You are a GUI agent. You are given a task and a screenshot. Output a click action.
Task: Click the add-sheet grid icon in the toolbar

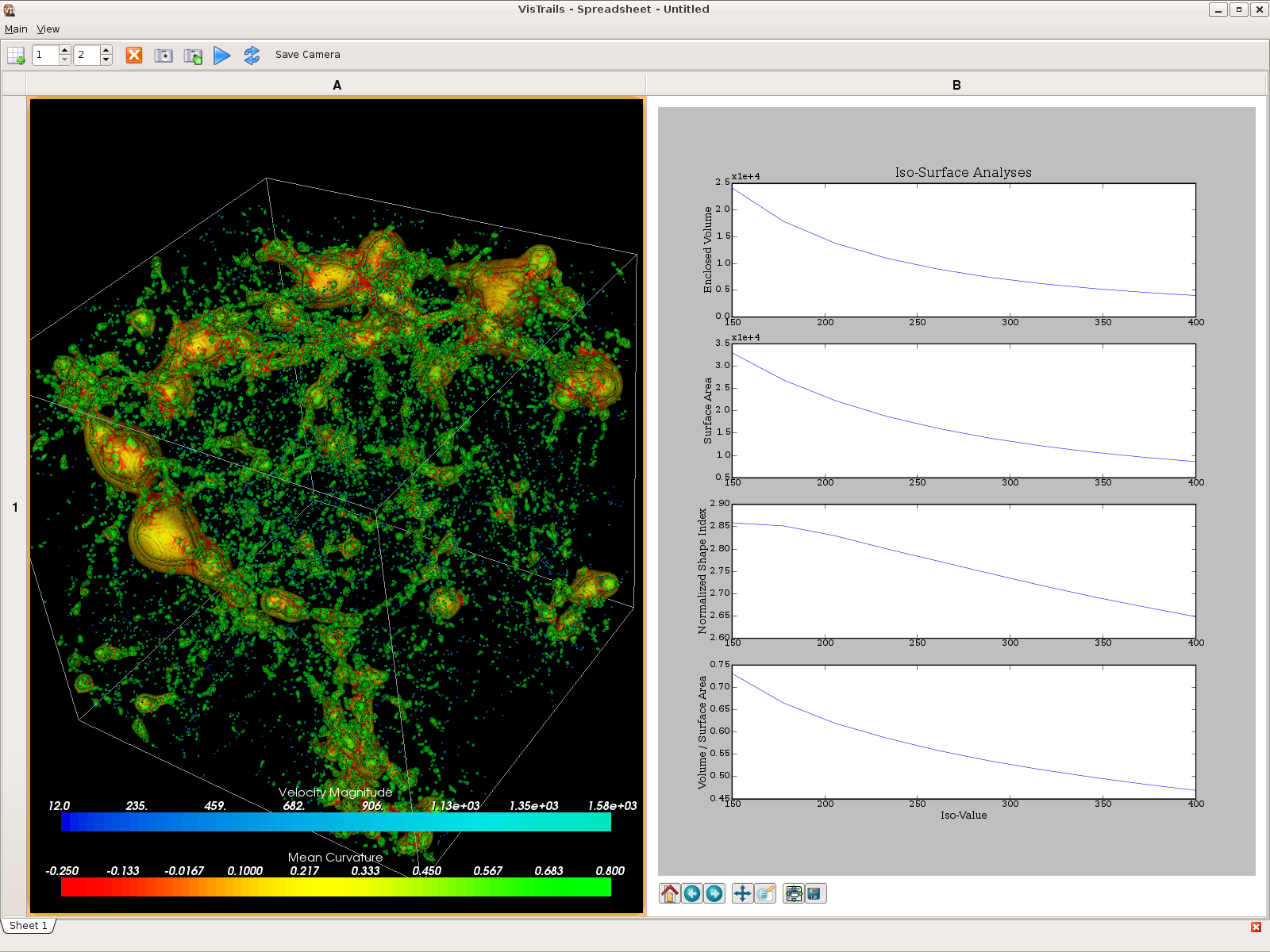(16, 55)
